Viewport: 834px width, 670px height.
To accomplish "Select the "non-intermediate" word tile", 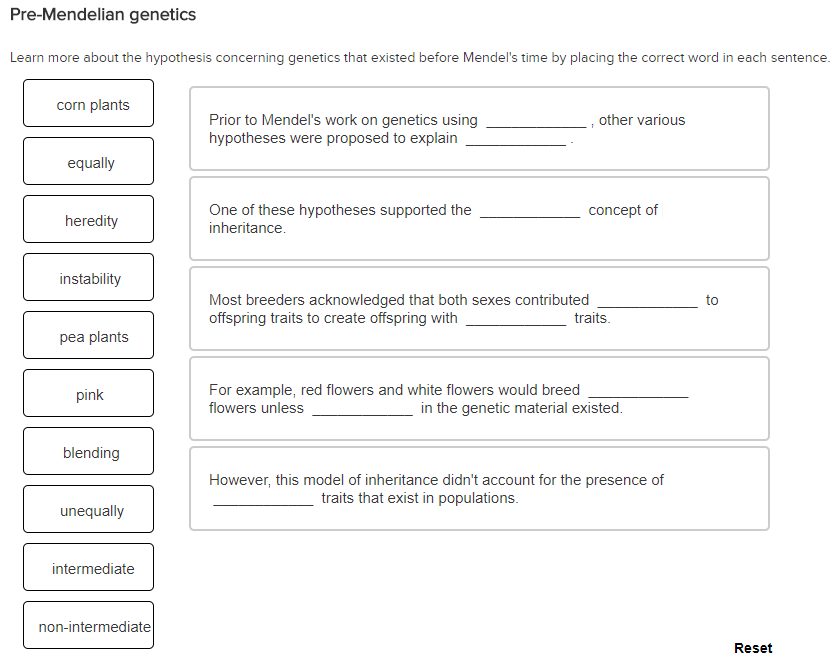I will click(88, 625).
